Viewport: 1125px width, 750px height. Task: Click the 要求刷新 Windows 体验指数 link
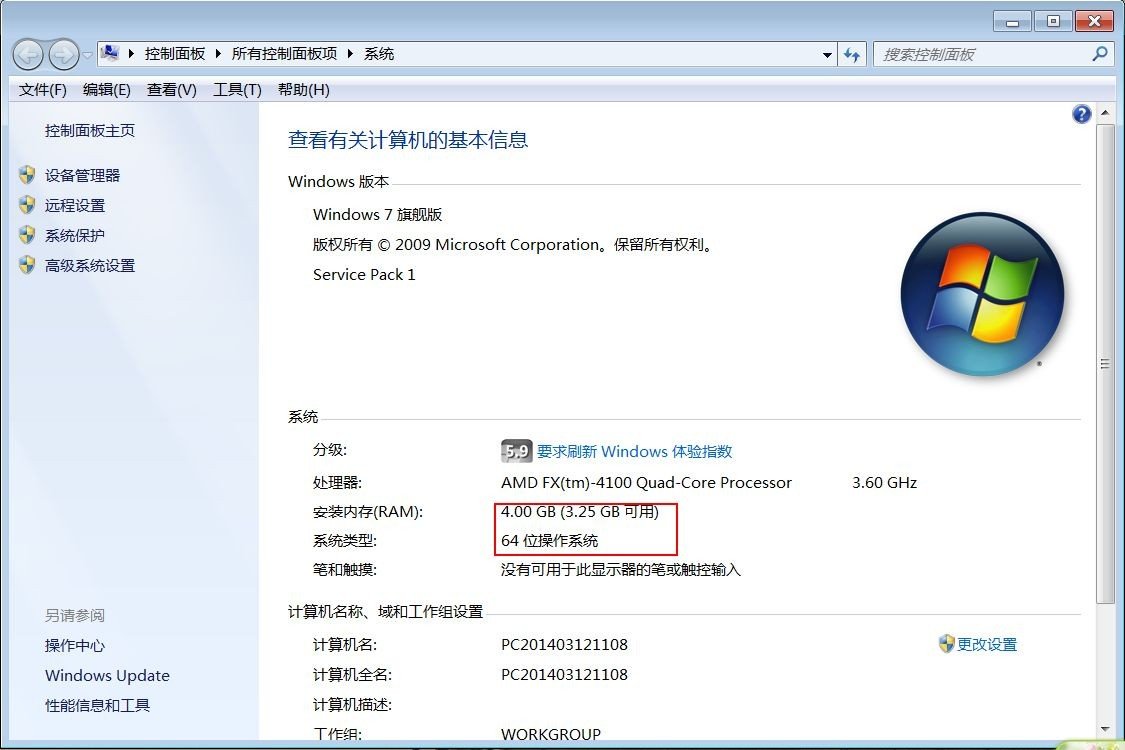pyautogui.click(x=634, y=451)
